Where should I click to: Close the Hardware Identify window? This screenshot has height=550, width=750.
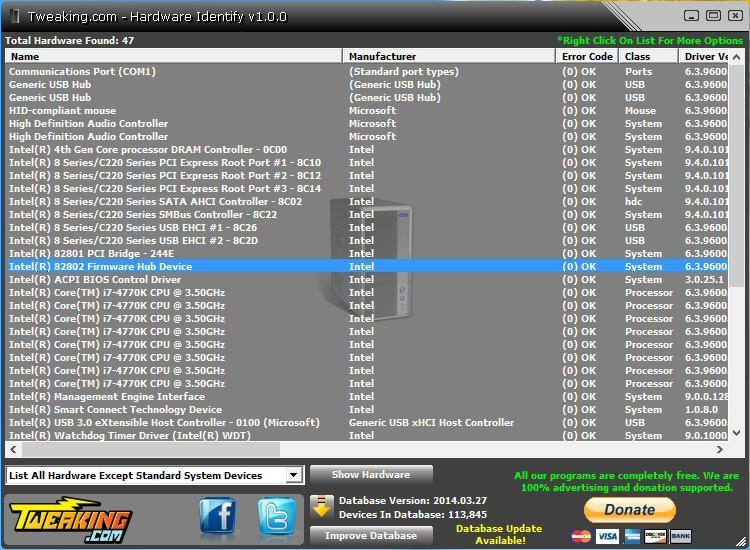click(x=735, y=16)
